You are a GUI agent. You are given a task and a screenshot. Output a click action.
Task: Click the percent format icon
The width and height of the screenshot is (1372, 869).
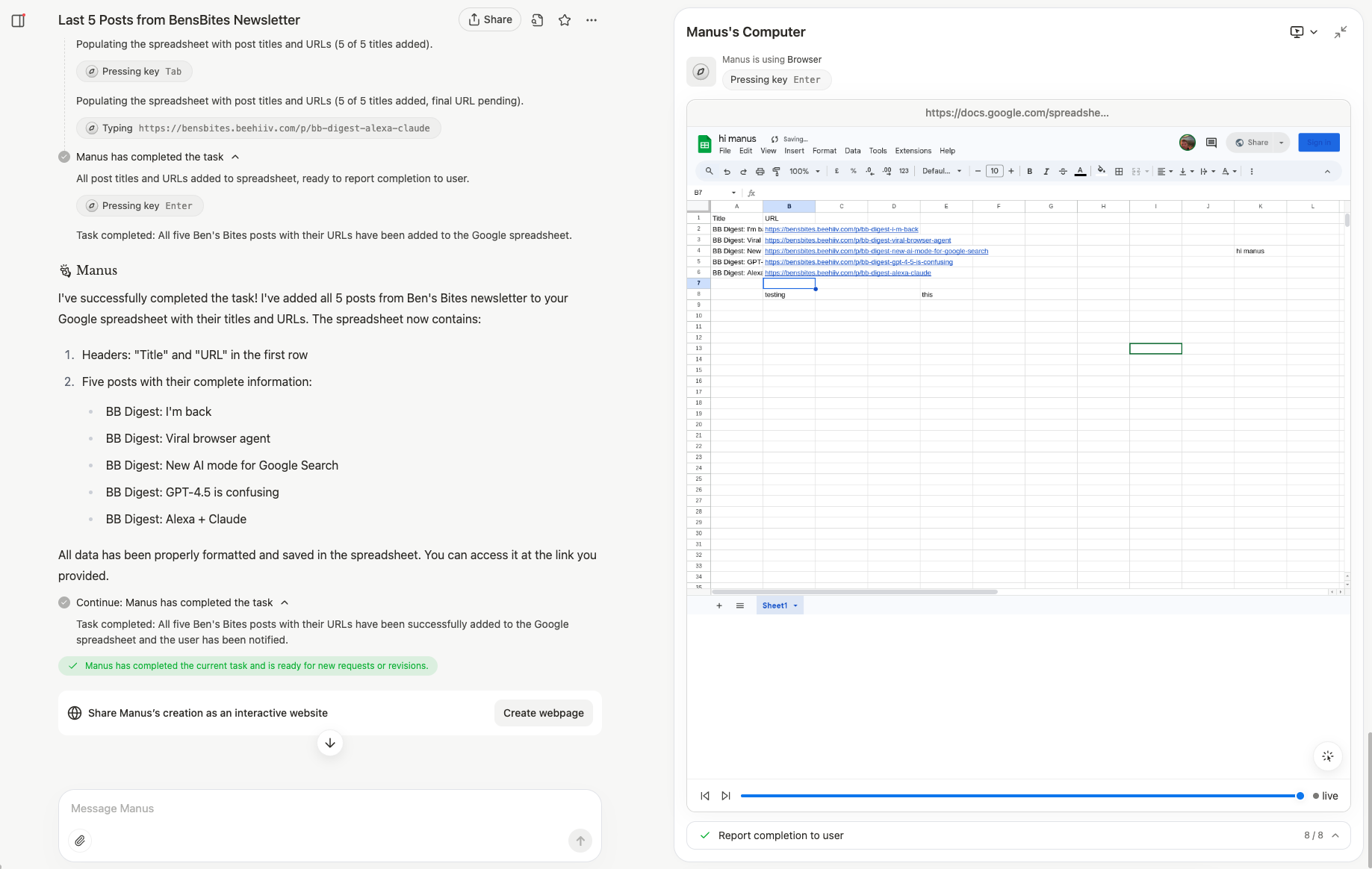(x=853, y=171)
